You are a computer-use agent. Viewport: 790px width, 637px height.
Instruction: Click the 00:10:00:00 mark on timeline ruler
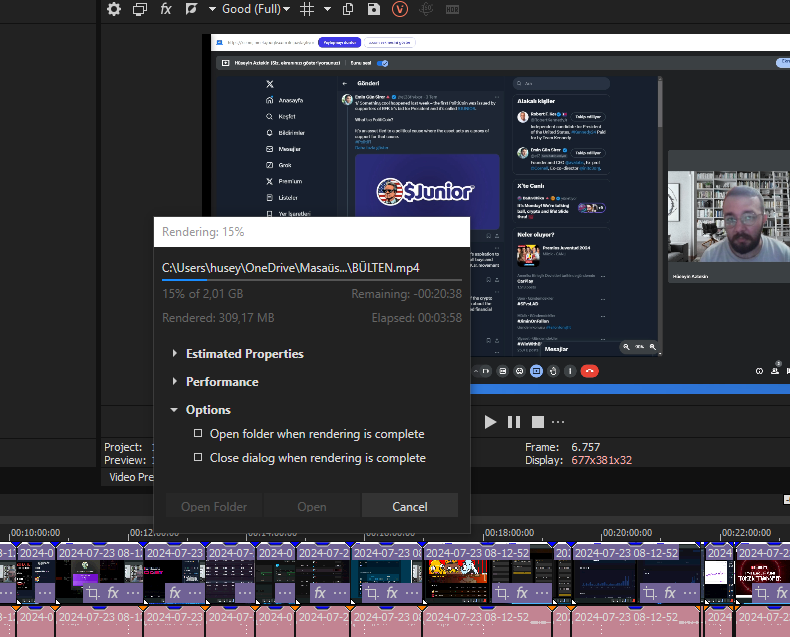click(x=35, y=533)
